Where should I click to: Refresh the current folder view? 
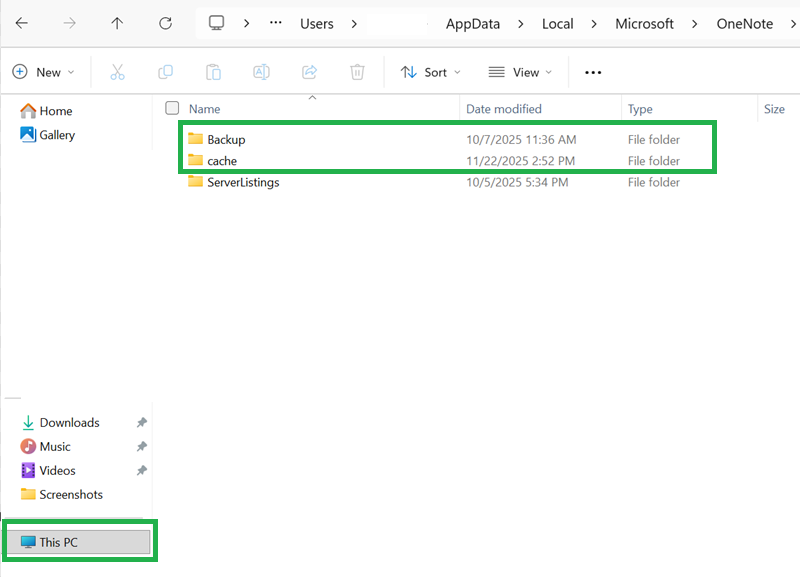[x=165, y=23]
